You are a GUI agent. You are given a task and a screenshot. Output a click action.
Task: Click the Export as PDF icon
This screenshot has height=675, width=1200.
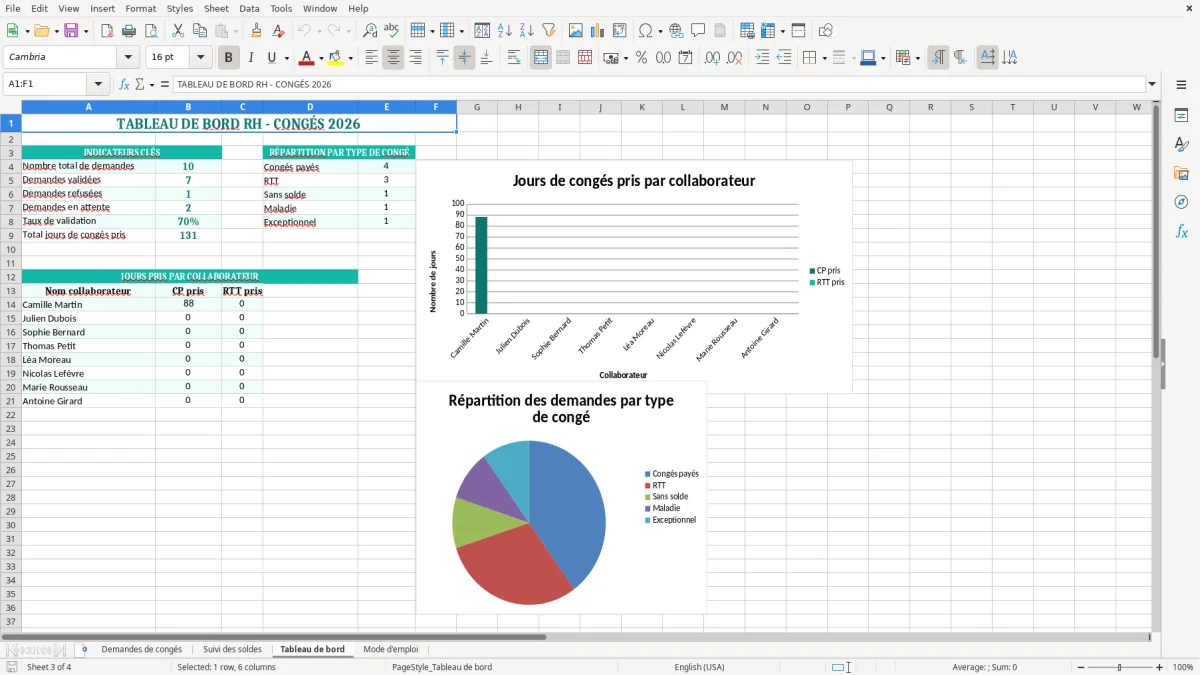(109, 31)
